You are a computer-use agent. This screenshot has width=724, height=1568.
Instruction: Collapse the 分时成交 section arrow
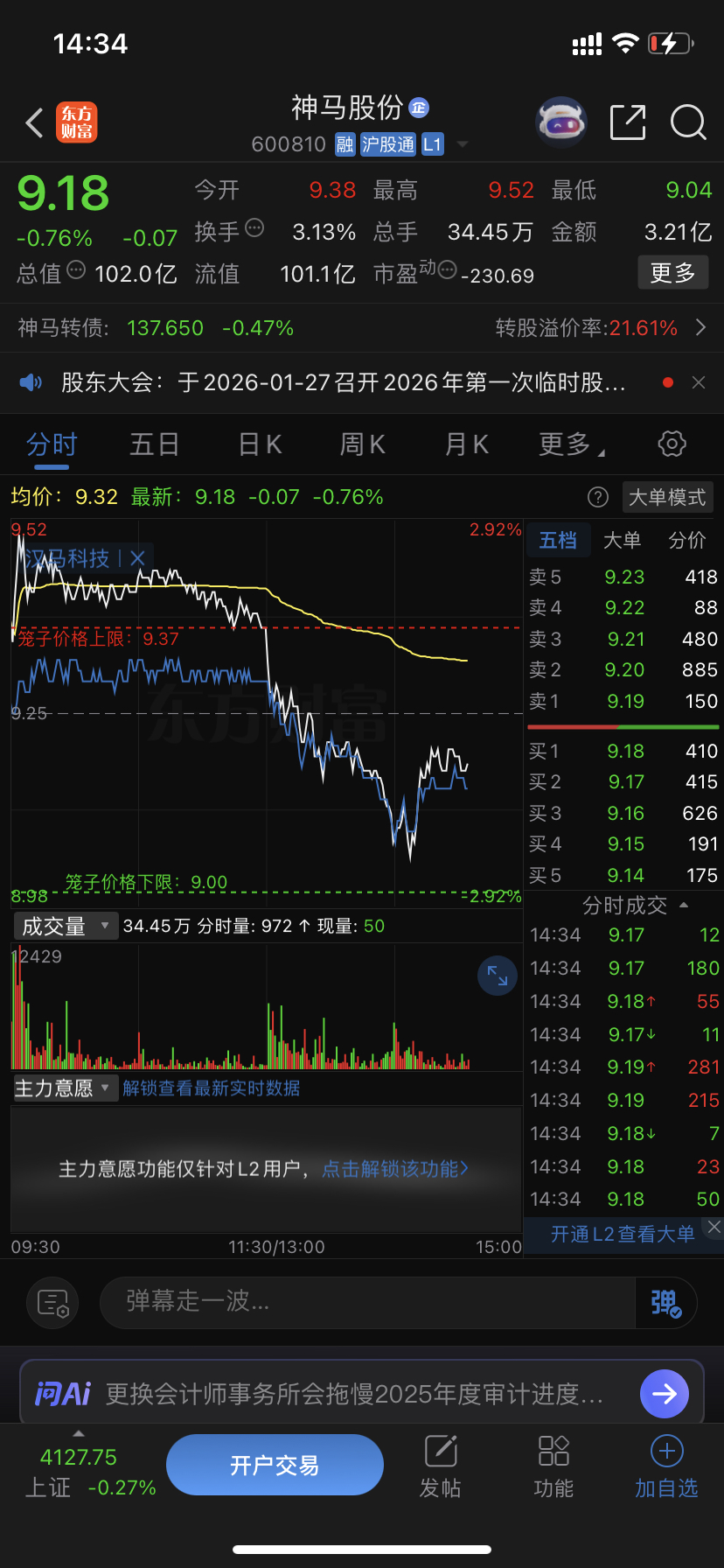[x=684, y=905]
